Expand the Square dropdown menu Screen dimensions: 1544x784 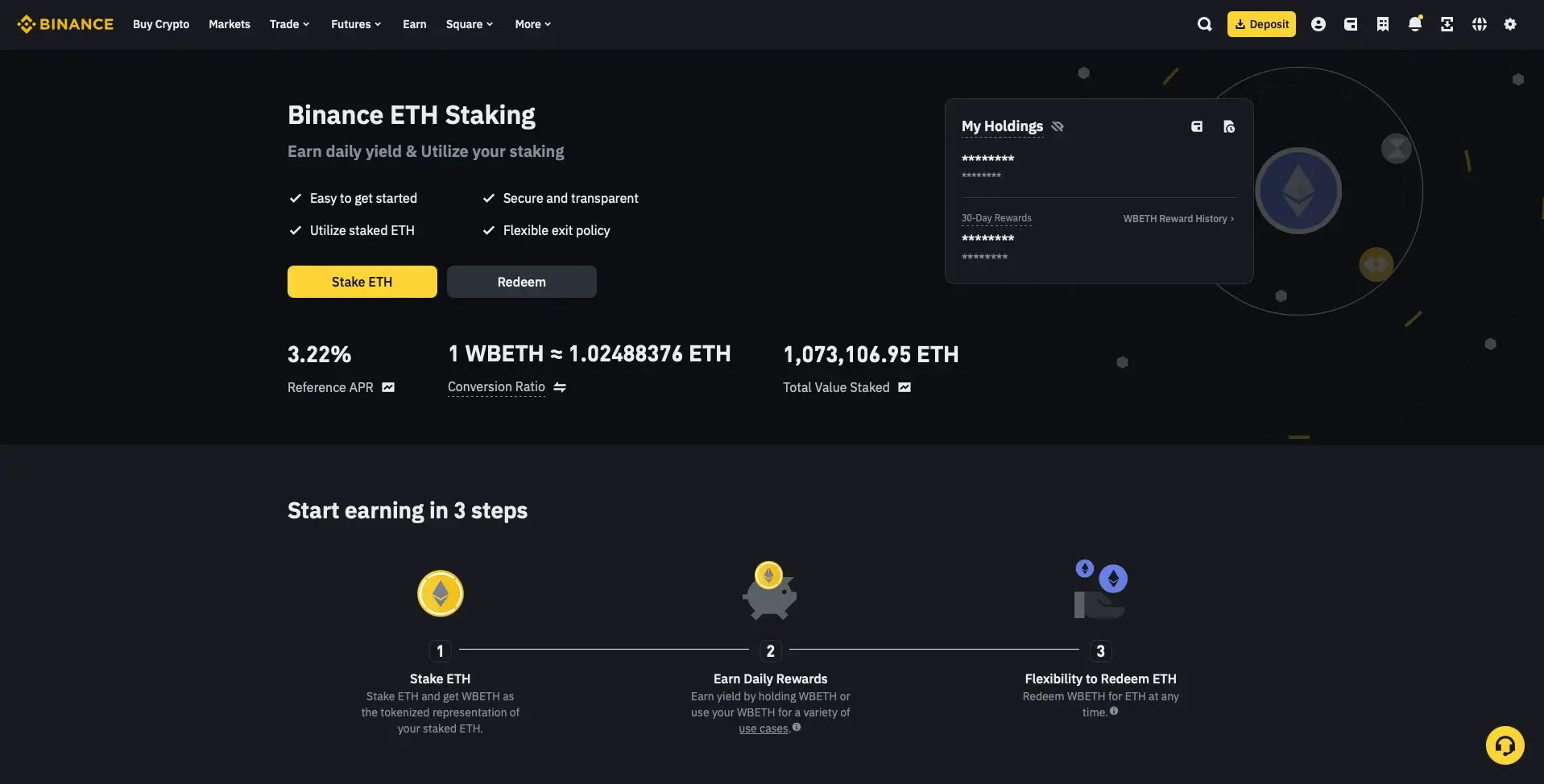tap(469, 24)
